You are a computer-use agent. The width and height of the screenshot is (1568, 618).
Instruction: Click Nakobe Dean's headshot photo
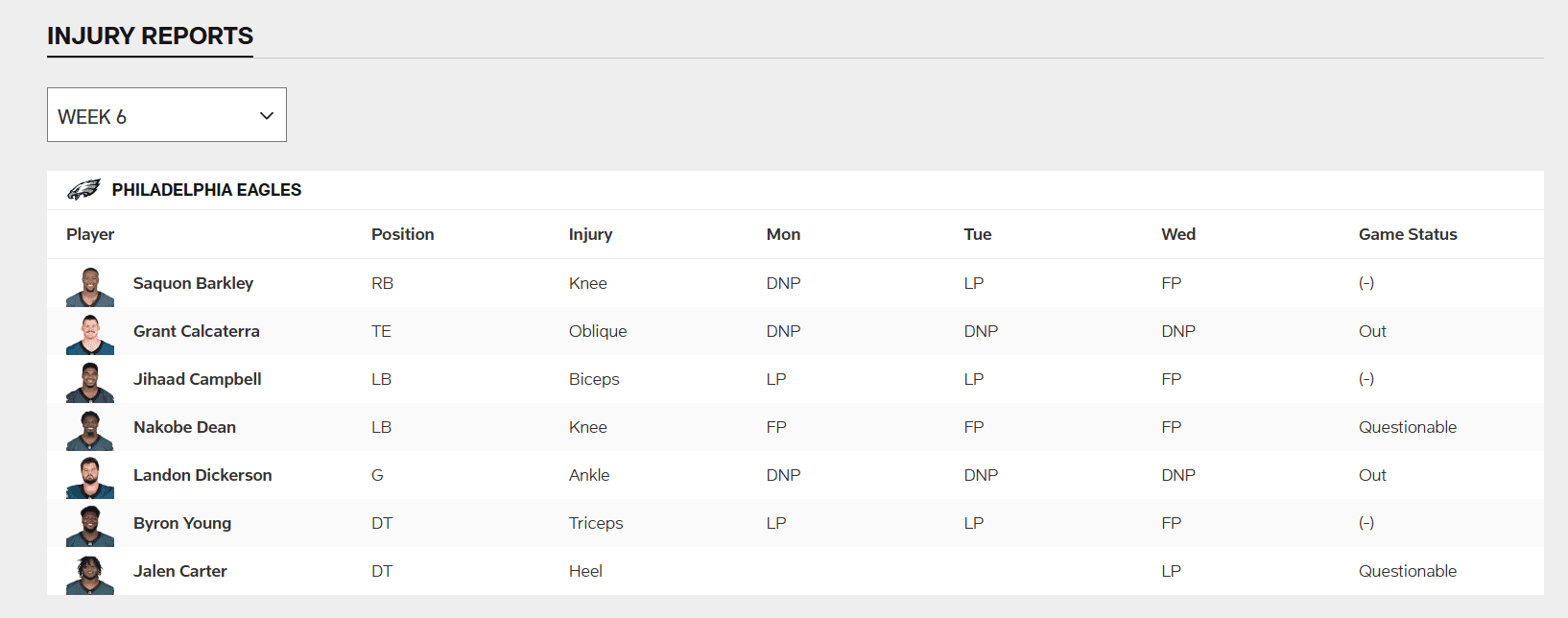(90, 430)
